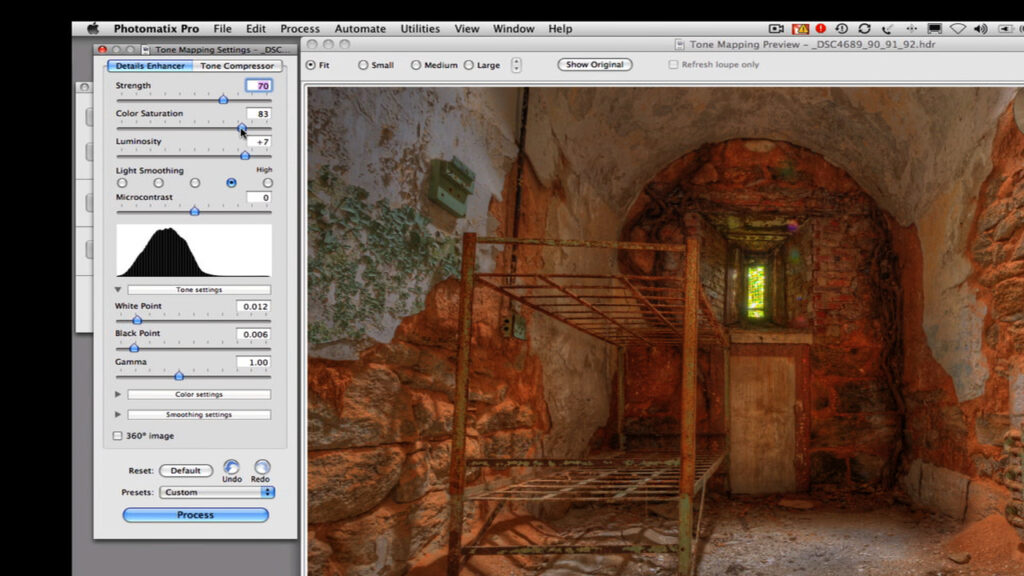Click the screen recording camera menu bar icon

(x=776, y=29)
